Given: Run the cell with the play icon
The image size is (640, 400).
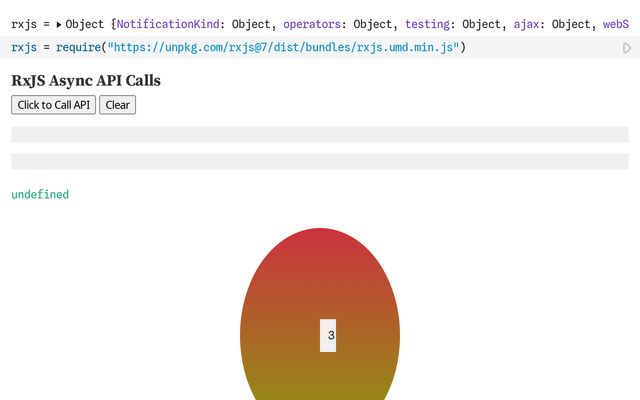Looking at the screenshot, I should (627, 48).
